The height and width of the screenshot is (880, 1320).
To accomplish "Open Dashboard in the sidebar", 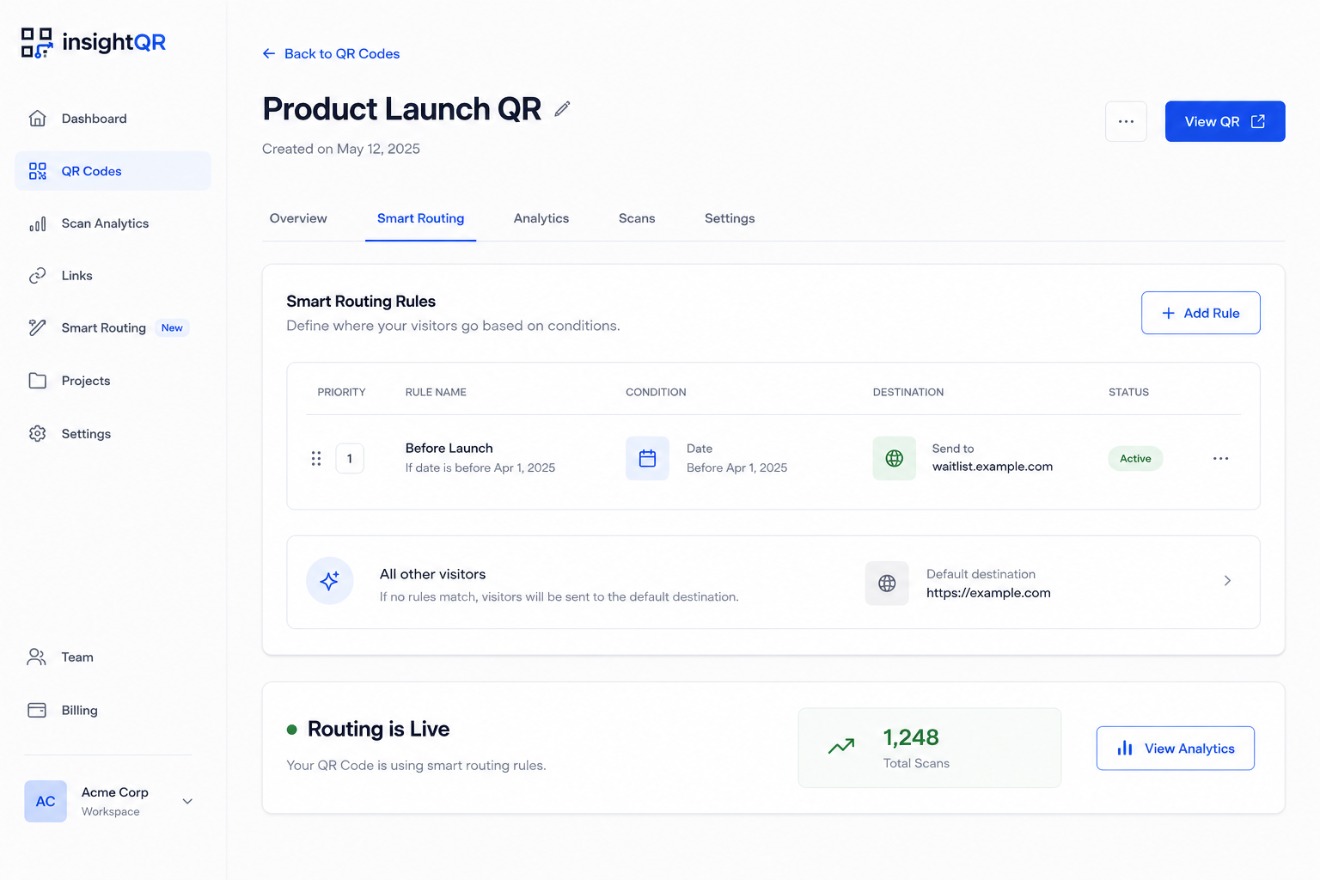I will tap(113, 118).
